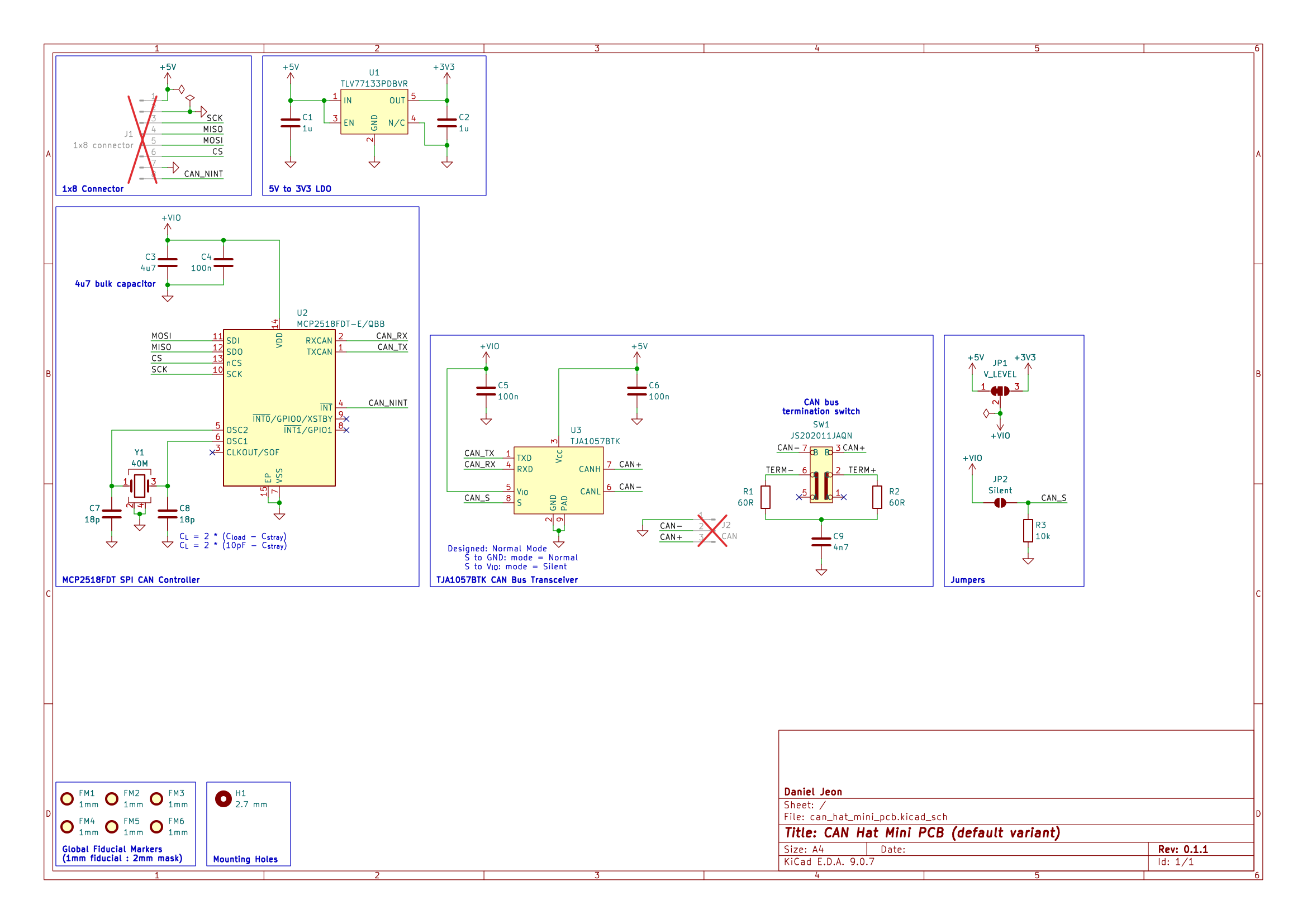This screenshot has width=1307, height=924.
Task: Select fiducial marker FM6
Action: coord(156,827)
